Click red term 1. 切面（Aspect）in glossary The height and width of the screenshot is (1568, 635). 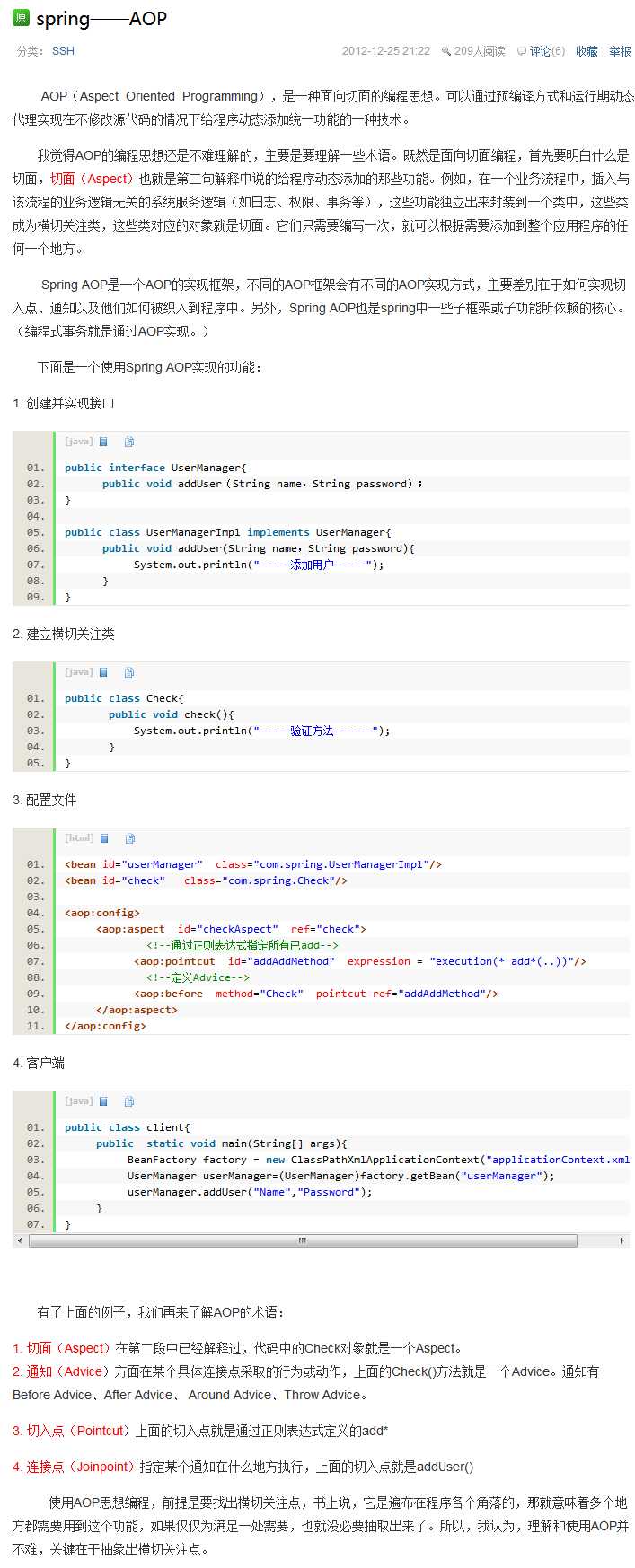coord(64,1348)
